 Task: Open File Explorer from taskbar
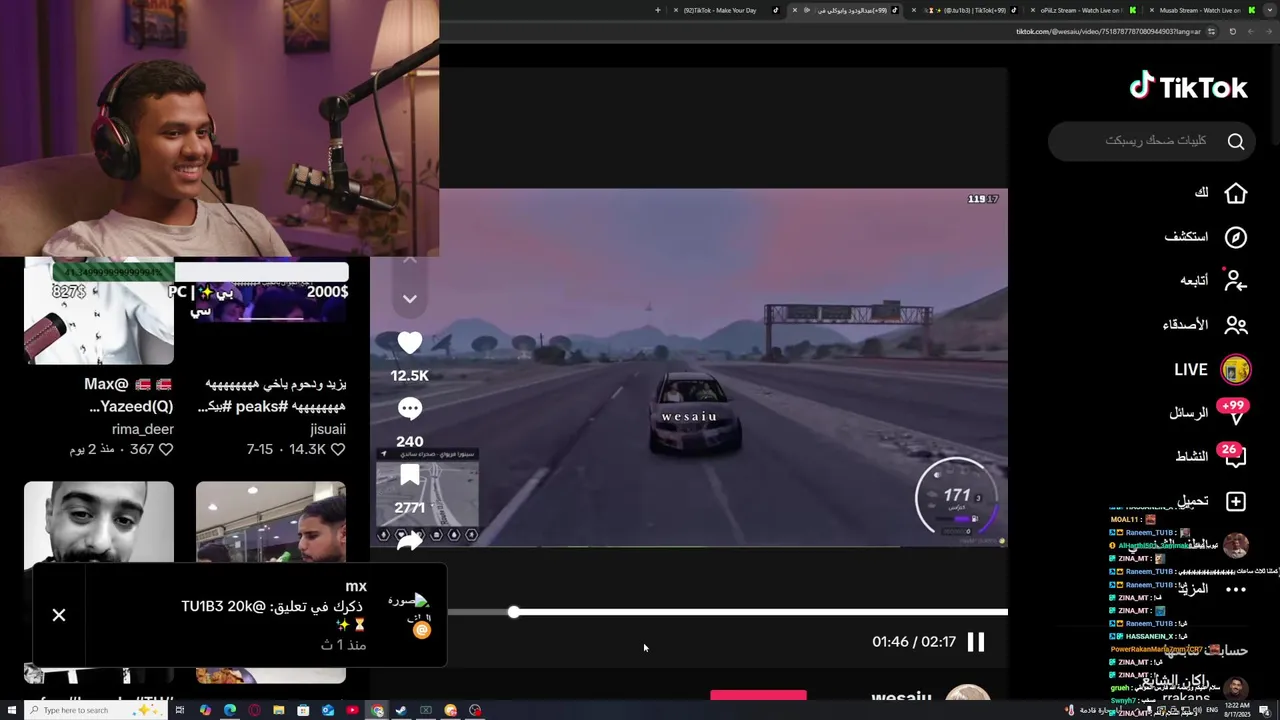pyautogui.click(x=279, y=710)
